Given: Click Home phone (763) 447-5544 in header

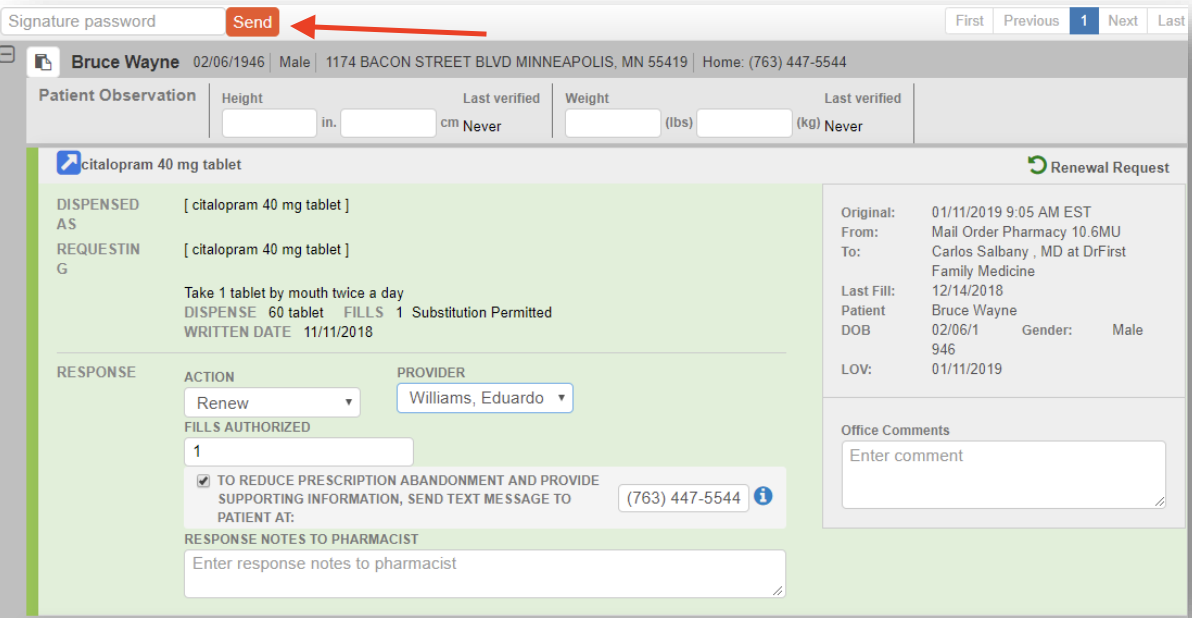Looking at the screenshot, I should pos(774,62).
